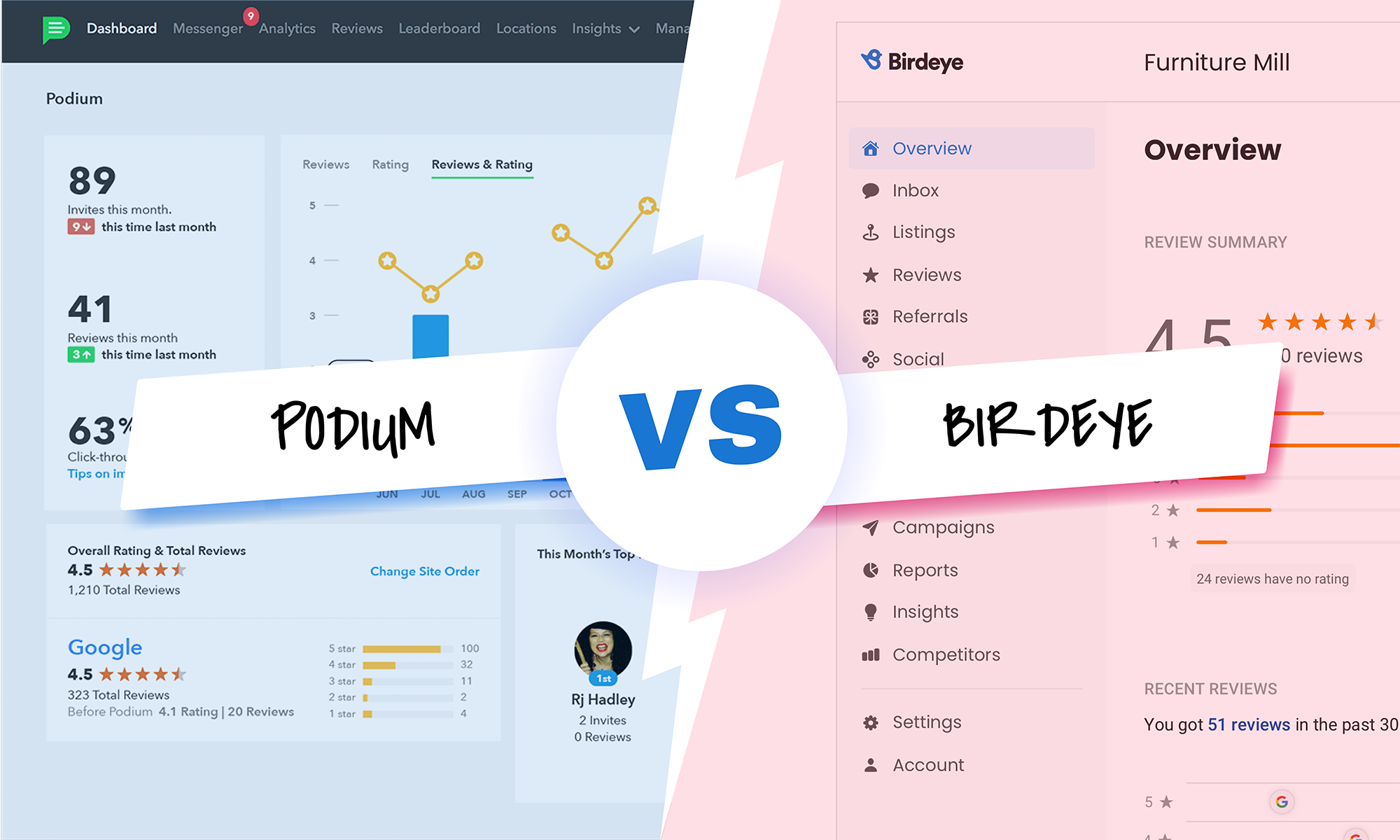Click Change Site Order link in Podium
This screenshot has width=1400, height=840.
(424, 570)
